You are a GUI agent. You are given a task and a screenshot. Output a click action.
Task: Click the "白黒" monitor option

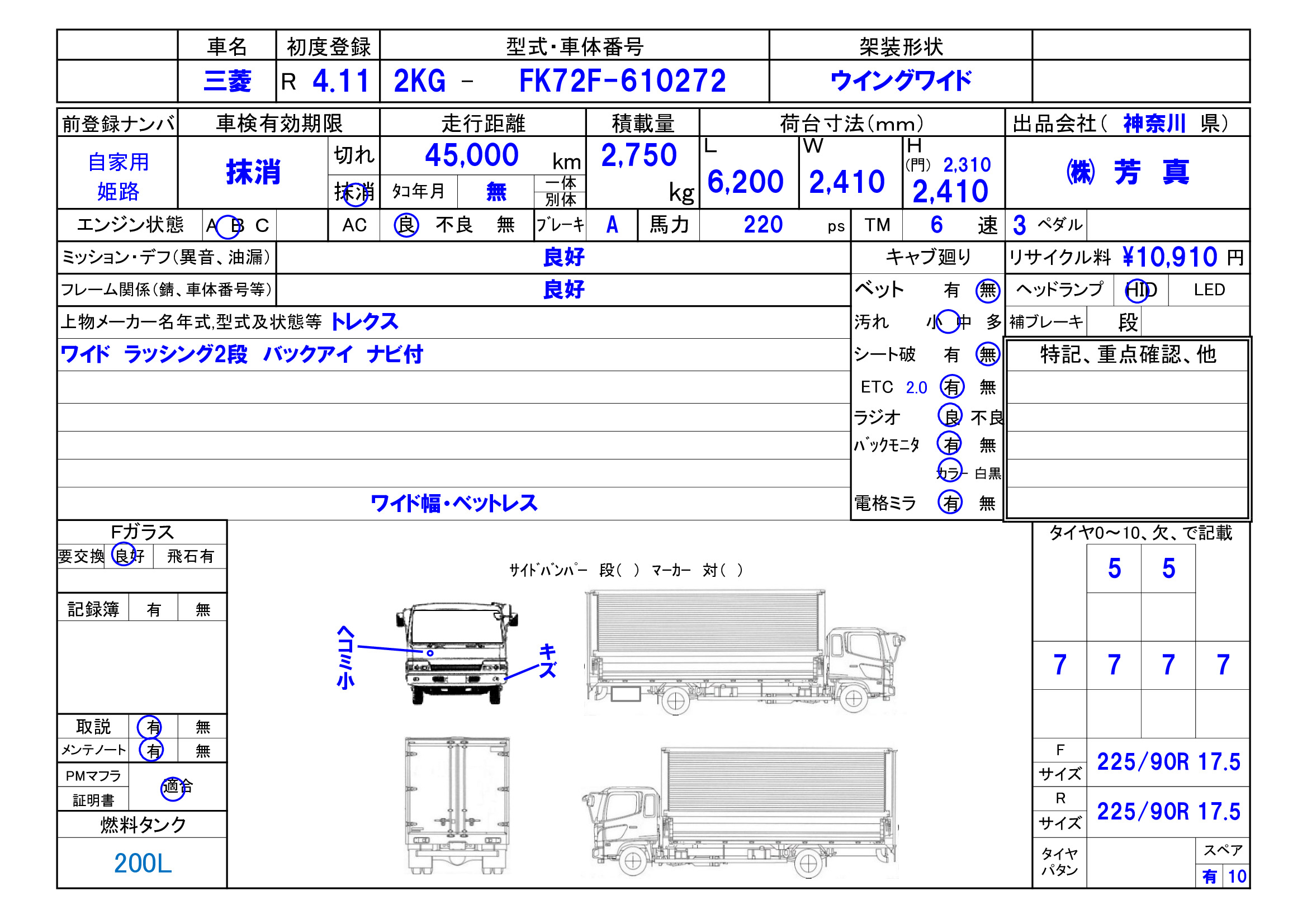988,473
